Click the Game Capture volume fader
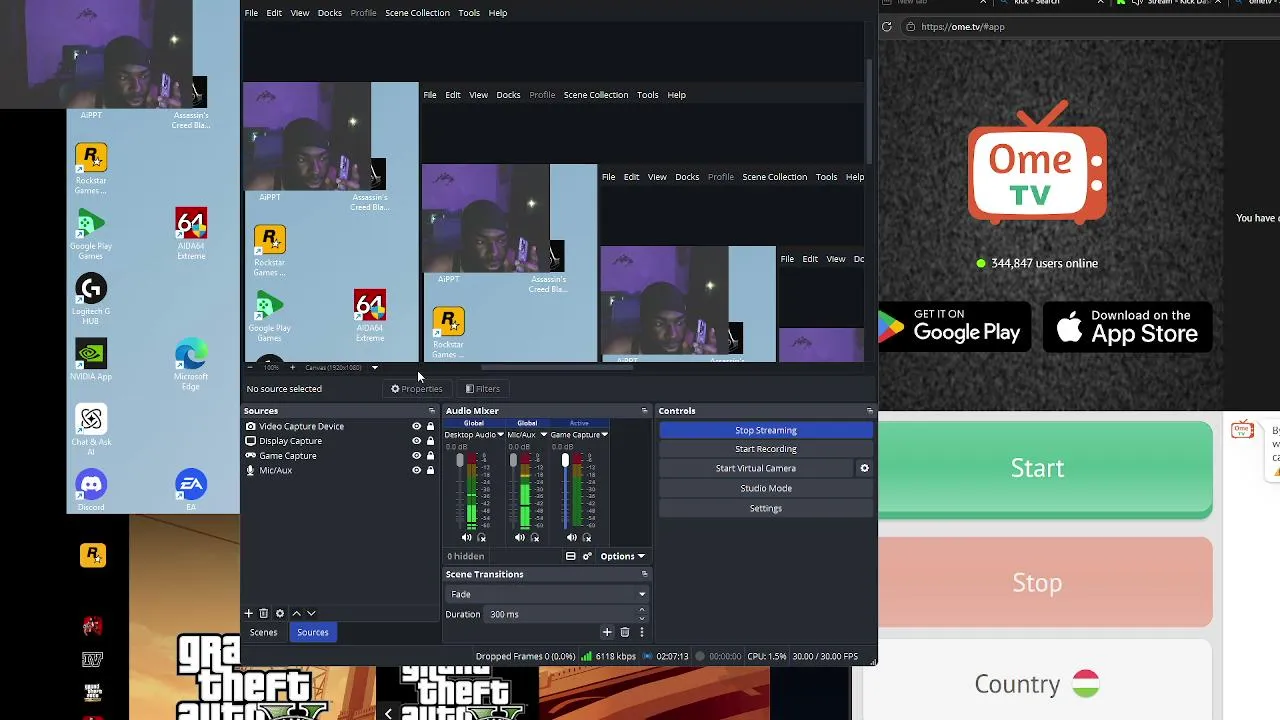The height and width of the screenshot is (720, 1280). click(565, 461)
